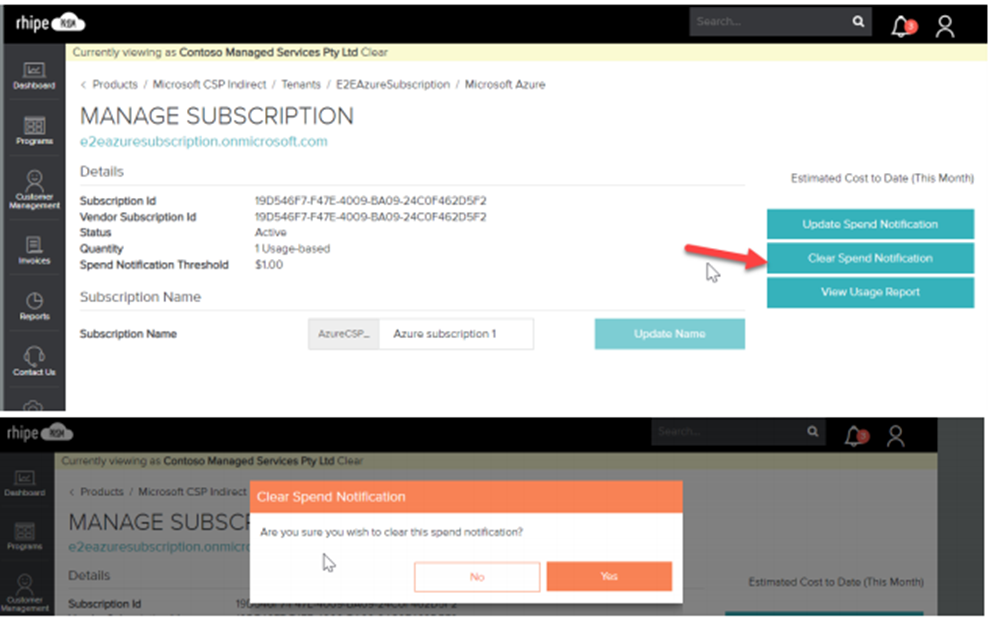Select the Subscription Id value on the undimmed page
Viewport: 989px width, 619px height.
[371, 201]
